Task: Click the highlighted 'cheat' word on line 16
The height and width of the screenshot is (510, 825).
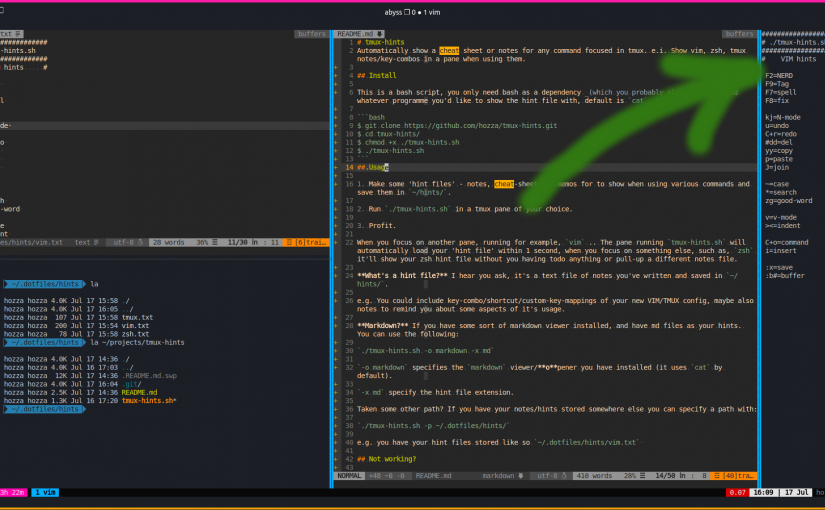Action: 504,184
